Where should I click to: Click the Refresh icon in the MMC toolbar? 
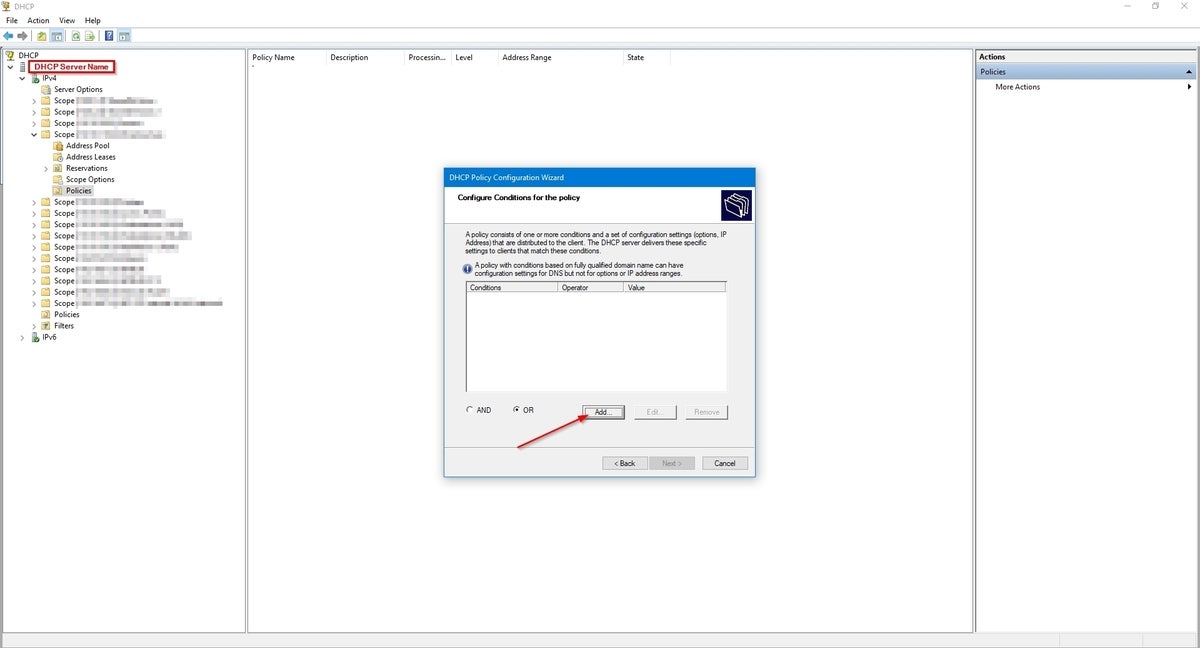point(75,36)
